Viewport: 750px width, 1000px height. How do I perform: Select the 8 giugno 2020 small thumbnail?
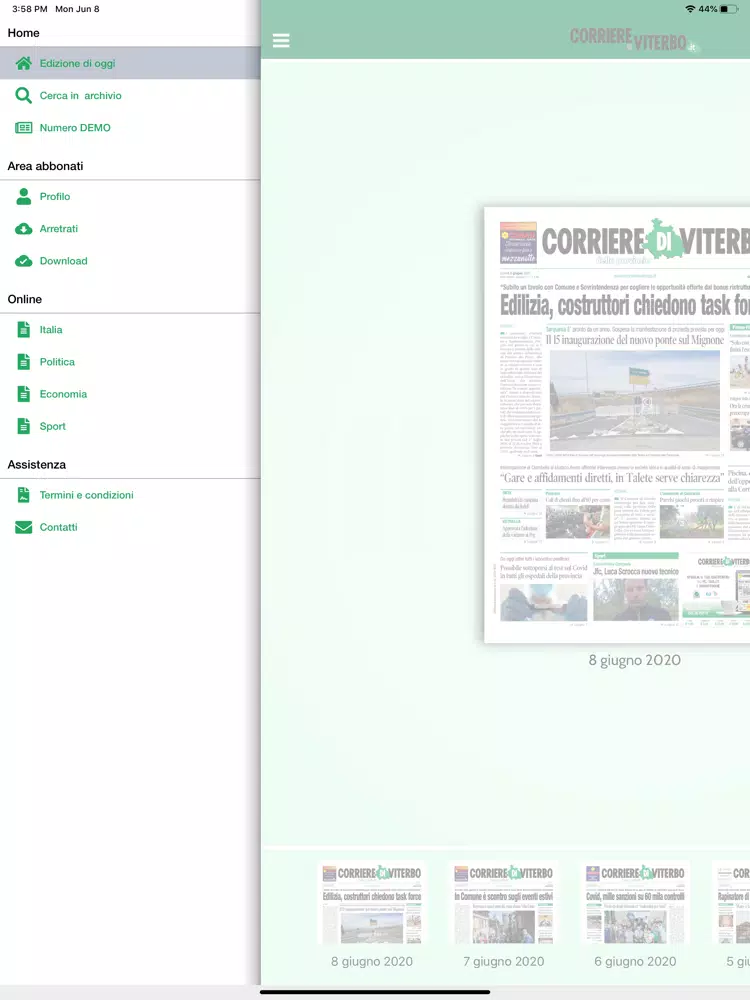[x=372, y=903]
